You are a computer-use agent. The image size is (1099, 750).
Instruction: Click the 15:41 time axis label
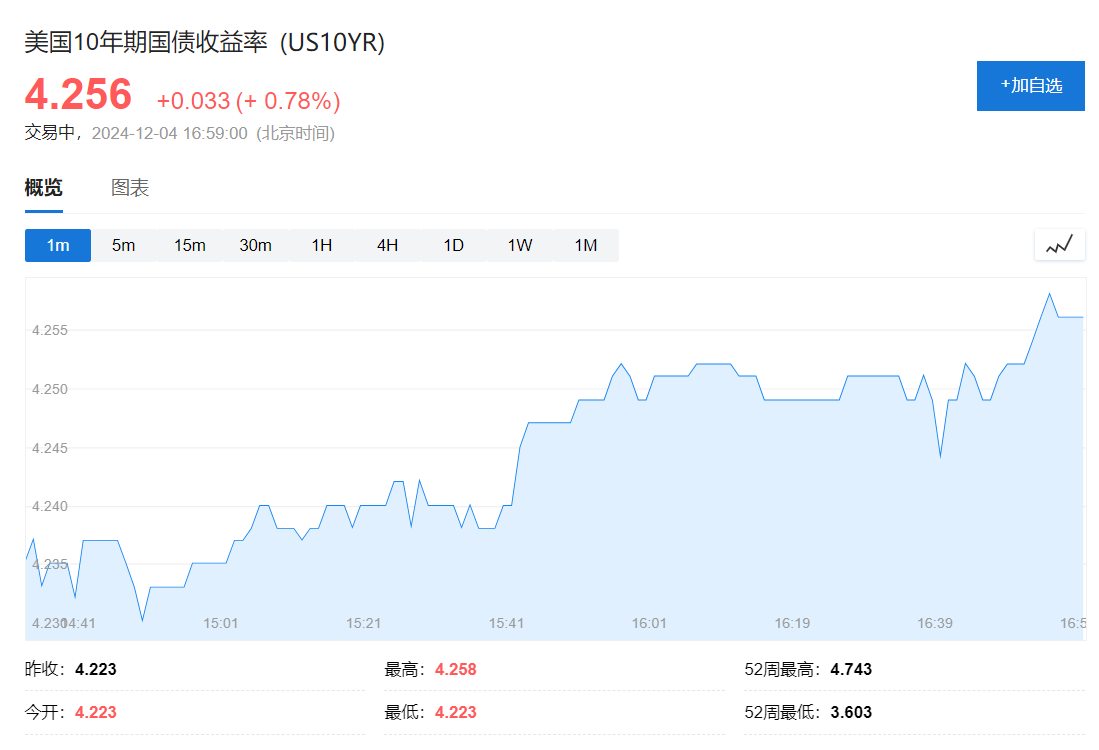click(506, 623)
